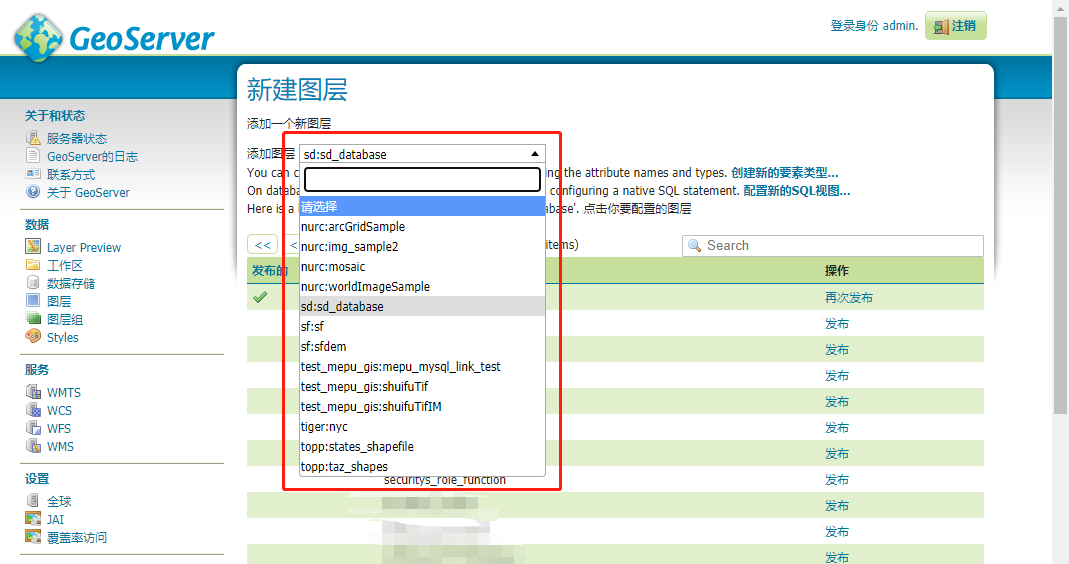Click the 关于 GeoServer help icon
Viewport: 1069px width, 564px height.
point(33,192)
